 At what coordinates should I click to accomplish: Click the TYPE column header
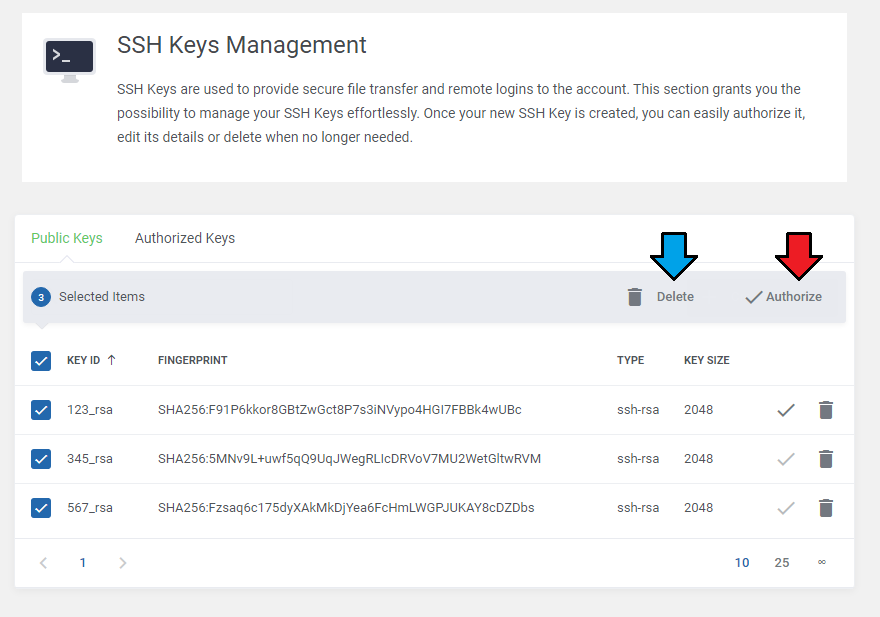point(630,360)
